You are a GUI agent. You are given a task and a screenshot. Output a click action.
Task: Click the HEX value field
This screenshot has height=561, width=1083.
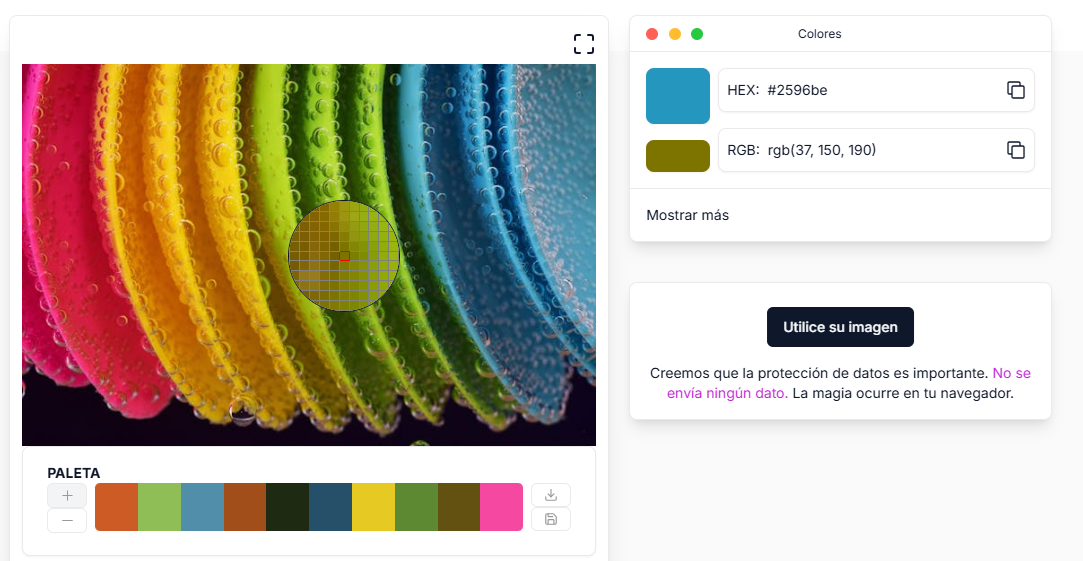click(x=860, y=90)
